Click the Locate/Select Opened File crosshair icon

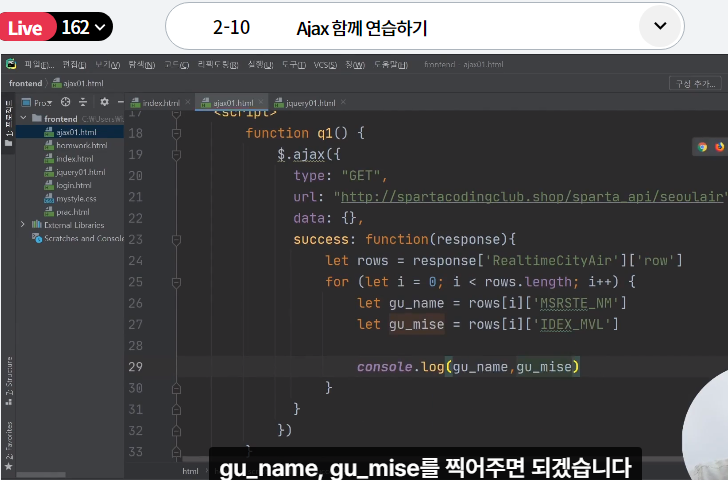(x=65, y=102)
